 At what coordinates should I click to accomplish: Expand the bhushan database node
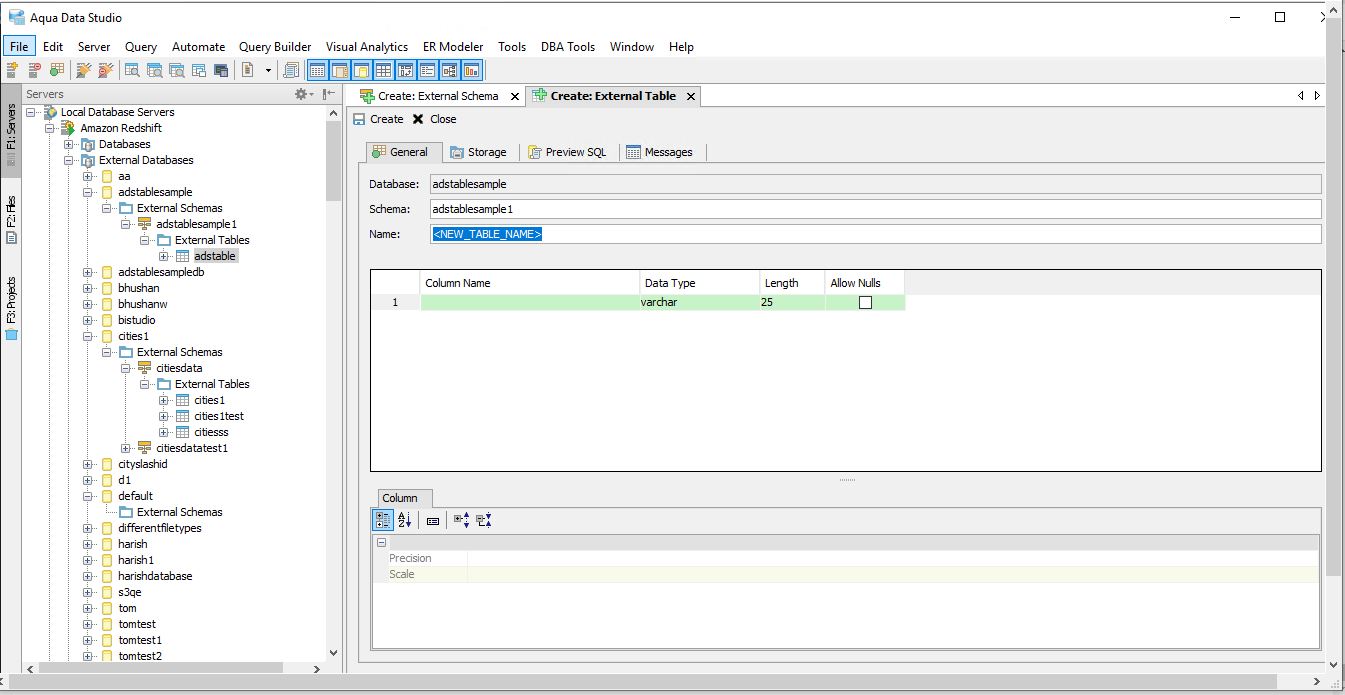[x=88, y=288]
